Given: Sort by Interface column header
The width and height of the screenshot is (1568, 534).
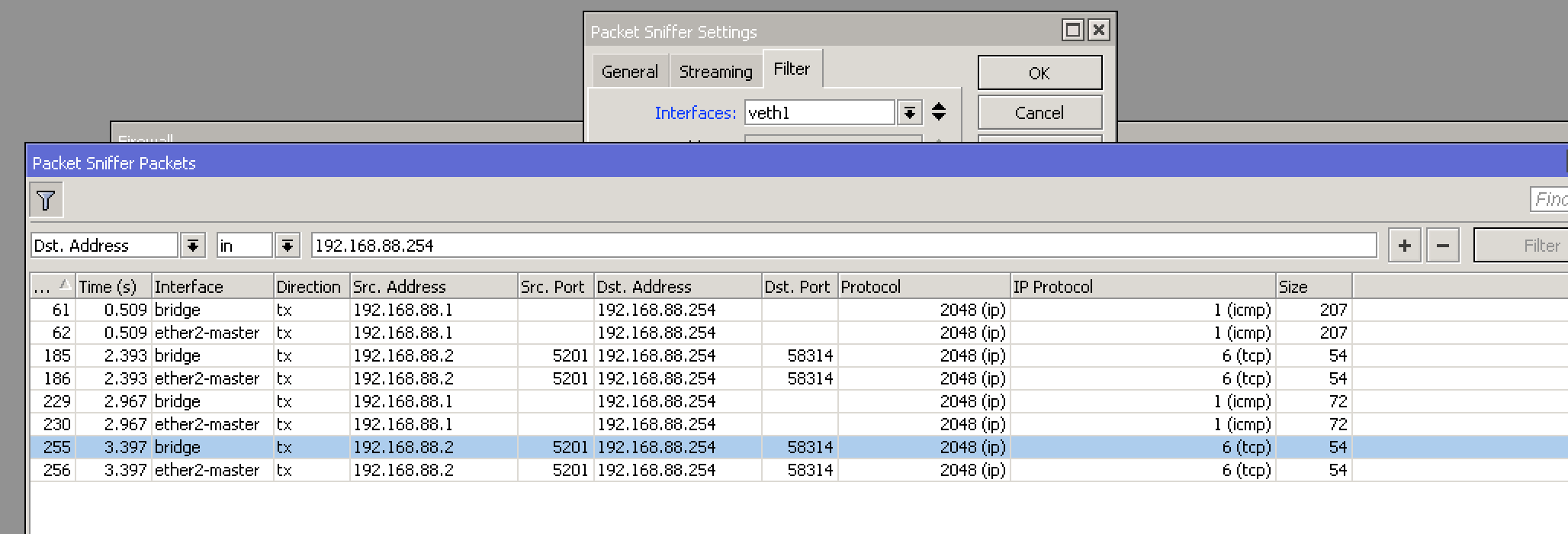Looking at the screenshot, I should point(212,286).
